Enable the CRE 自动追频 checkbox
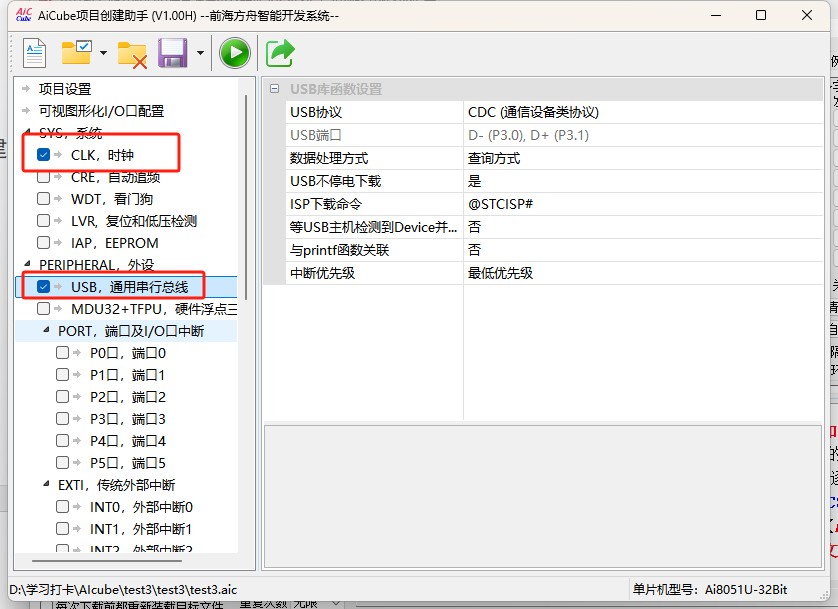This screenshot has width=838, height=609. pos(43,176)
